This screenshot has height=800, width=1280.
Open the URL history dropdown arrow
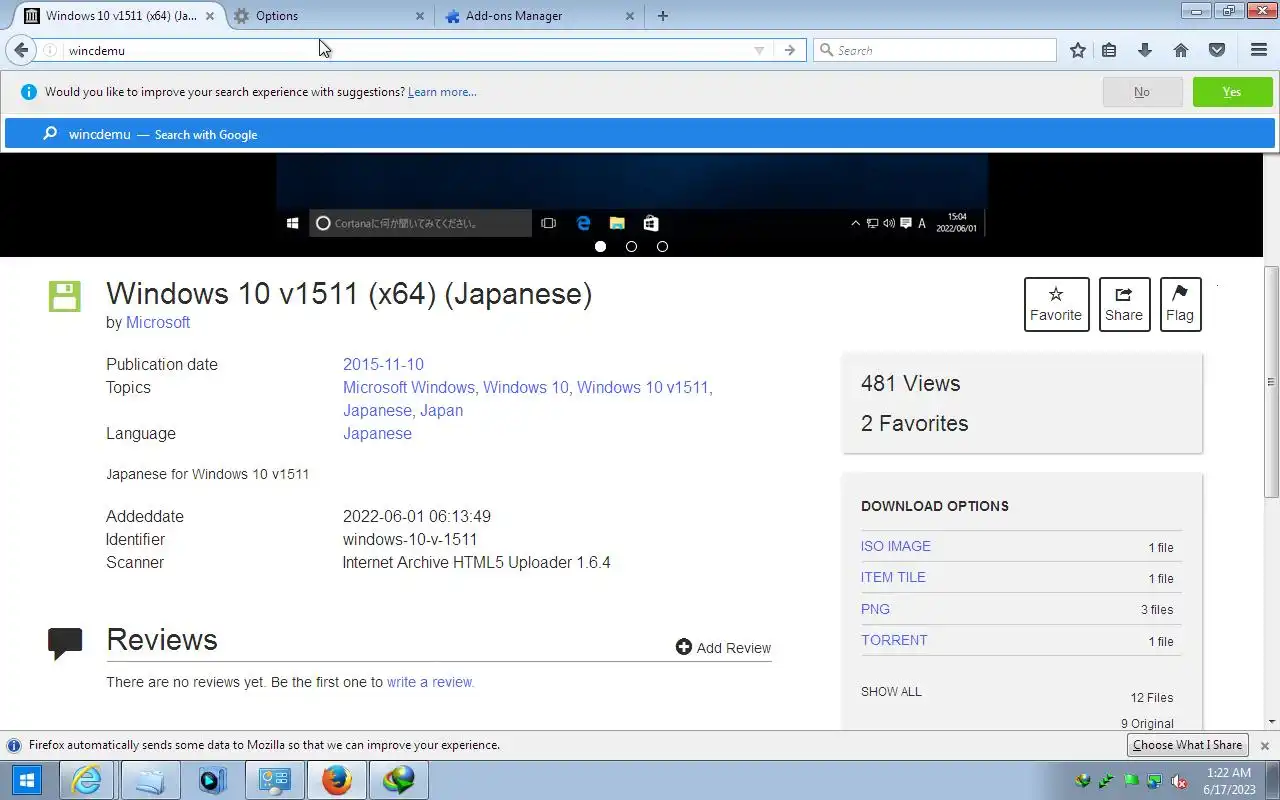tap(759, 50)
